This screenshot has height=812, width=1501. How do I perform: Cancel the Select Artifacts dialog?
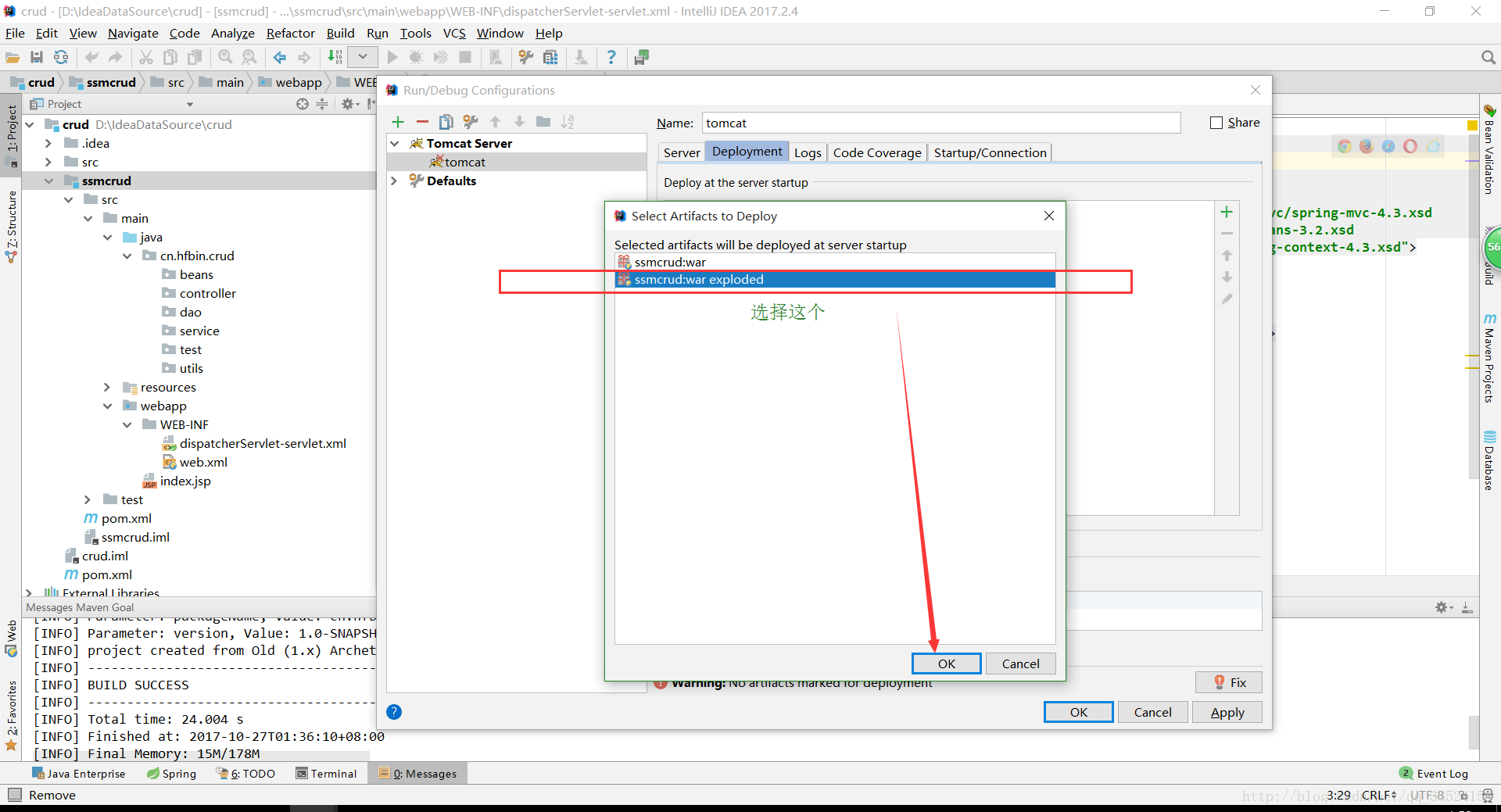click(1021, 664)
